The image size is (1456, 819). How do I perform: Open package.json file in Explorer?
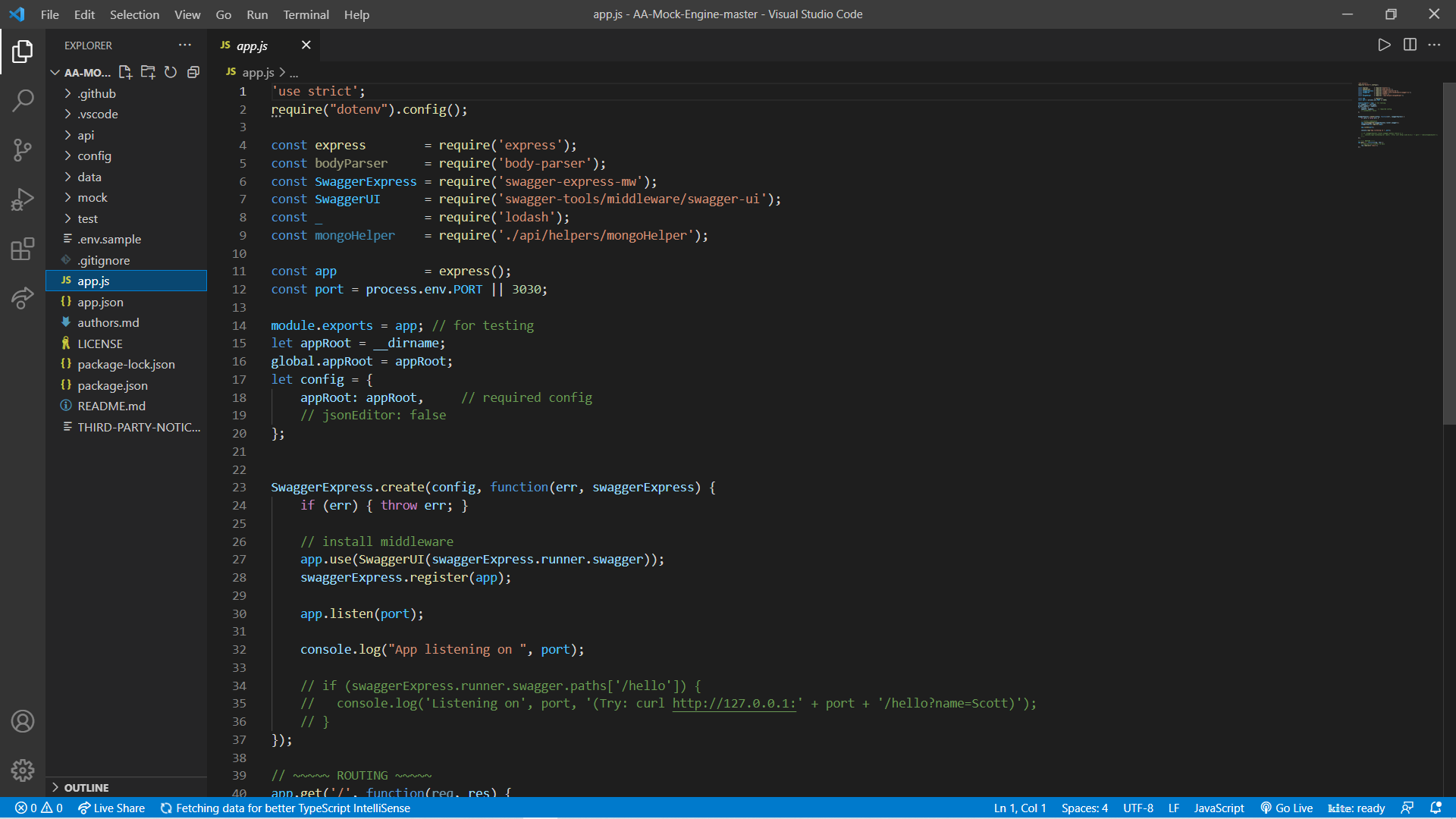[x=112, y=385]
